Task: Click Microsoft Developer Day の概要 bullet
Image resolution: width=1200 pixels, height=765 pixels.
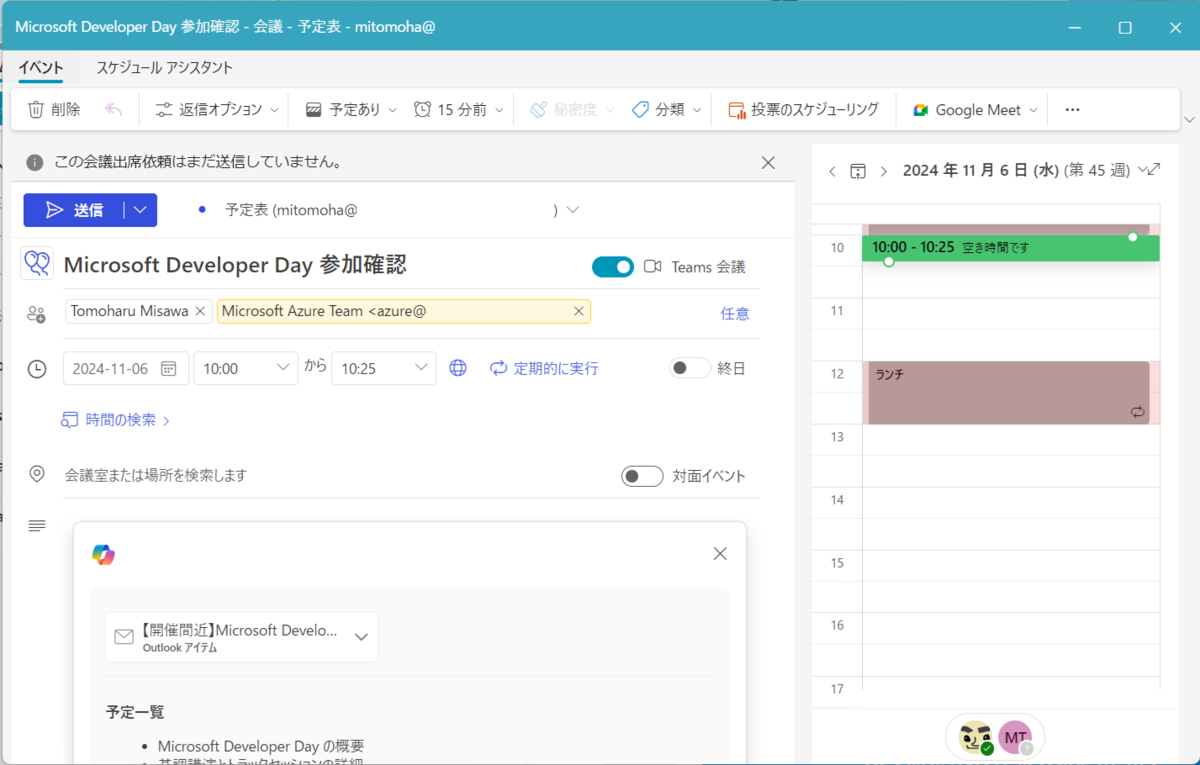Action: coord(261,746)
